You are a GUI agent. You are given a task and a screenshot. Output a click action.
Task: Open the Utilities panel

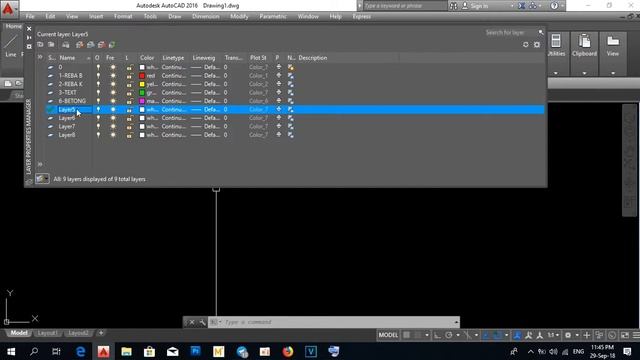(x=556, y=46)
